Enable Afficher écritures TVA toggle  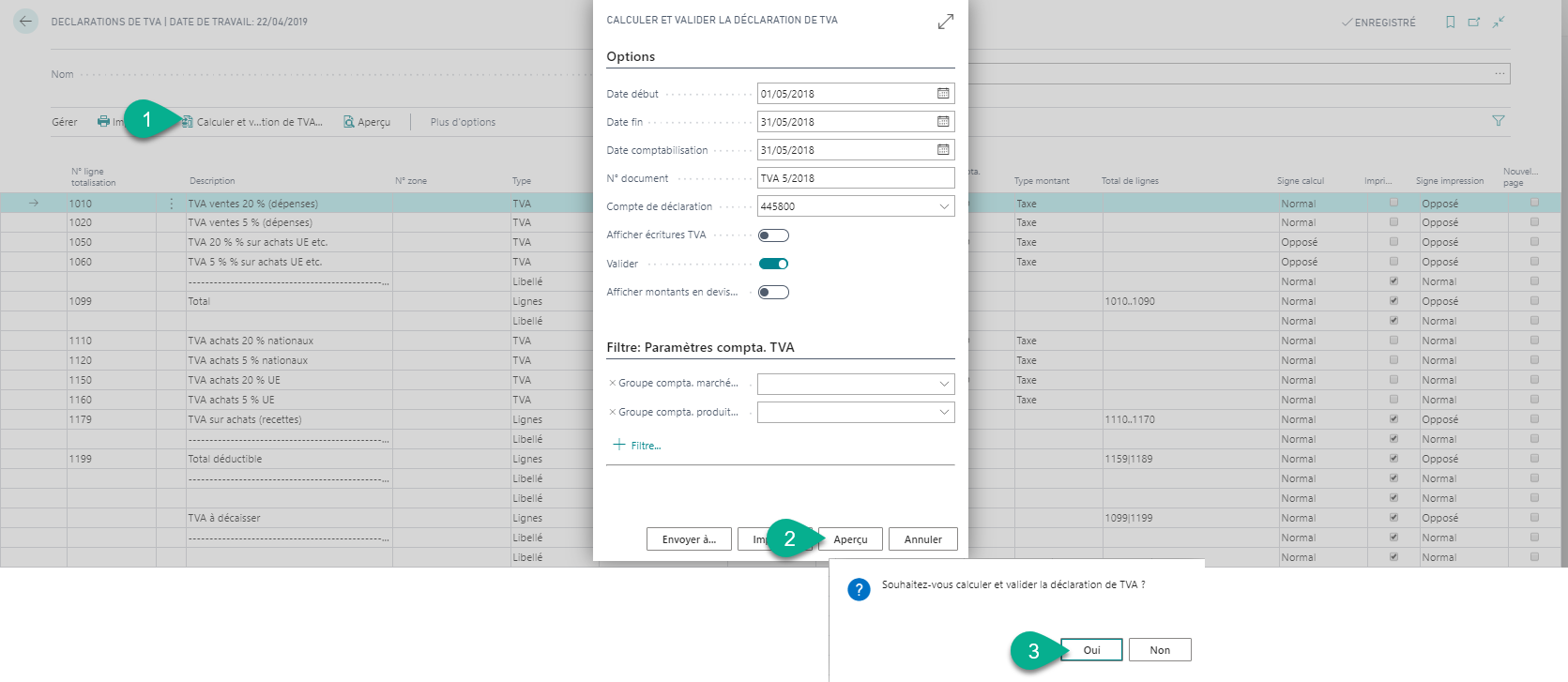(773, 235)
